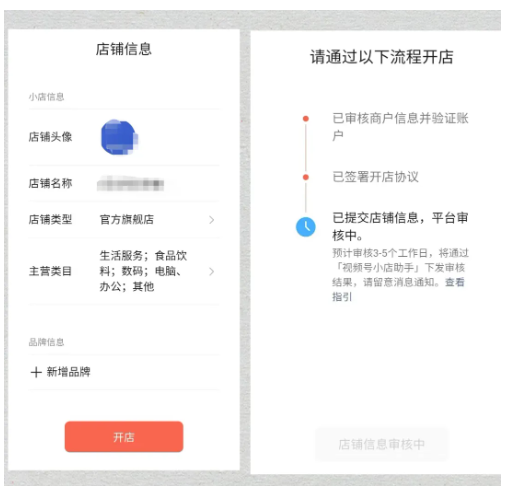Viewport: 522px width, 486px height.
Task: Expand the 主营类目 chevron arrow
Action: pyautogui.click(x=212, y=271)
